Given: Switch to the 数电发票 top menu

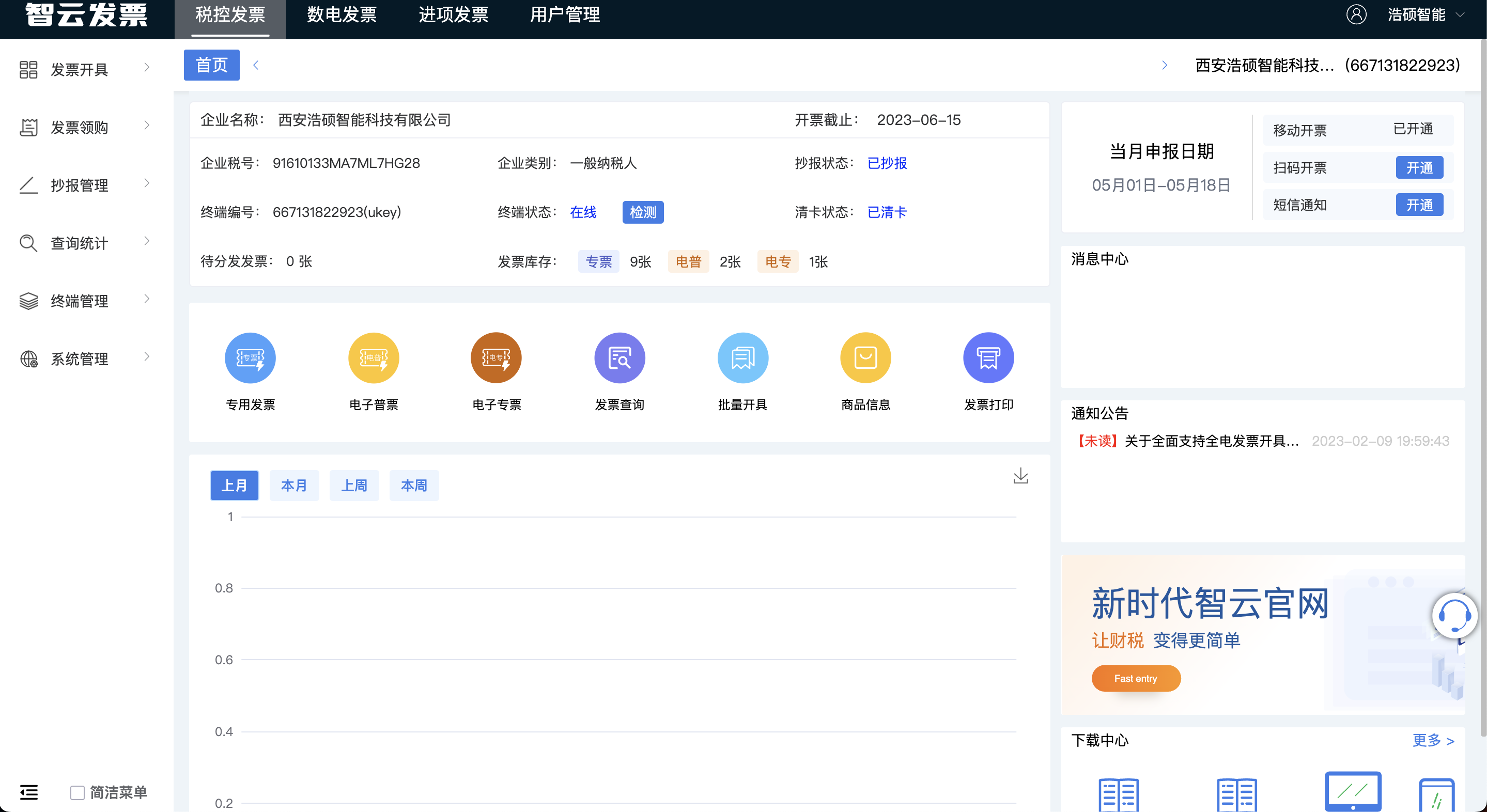Looking at the screenshot, I should pos(342,15).
